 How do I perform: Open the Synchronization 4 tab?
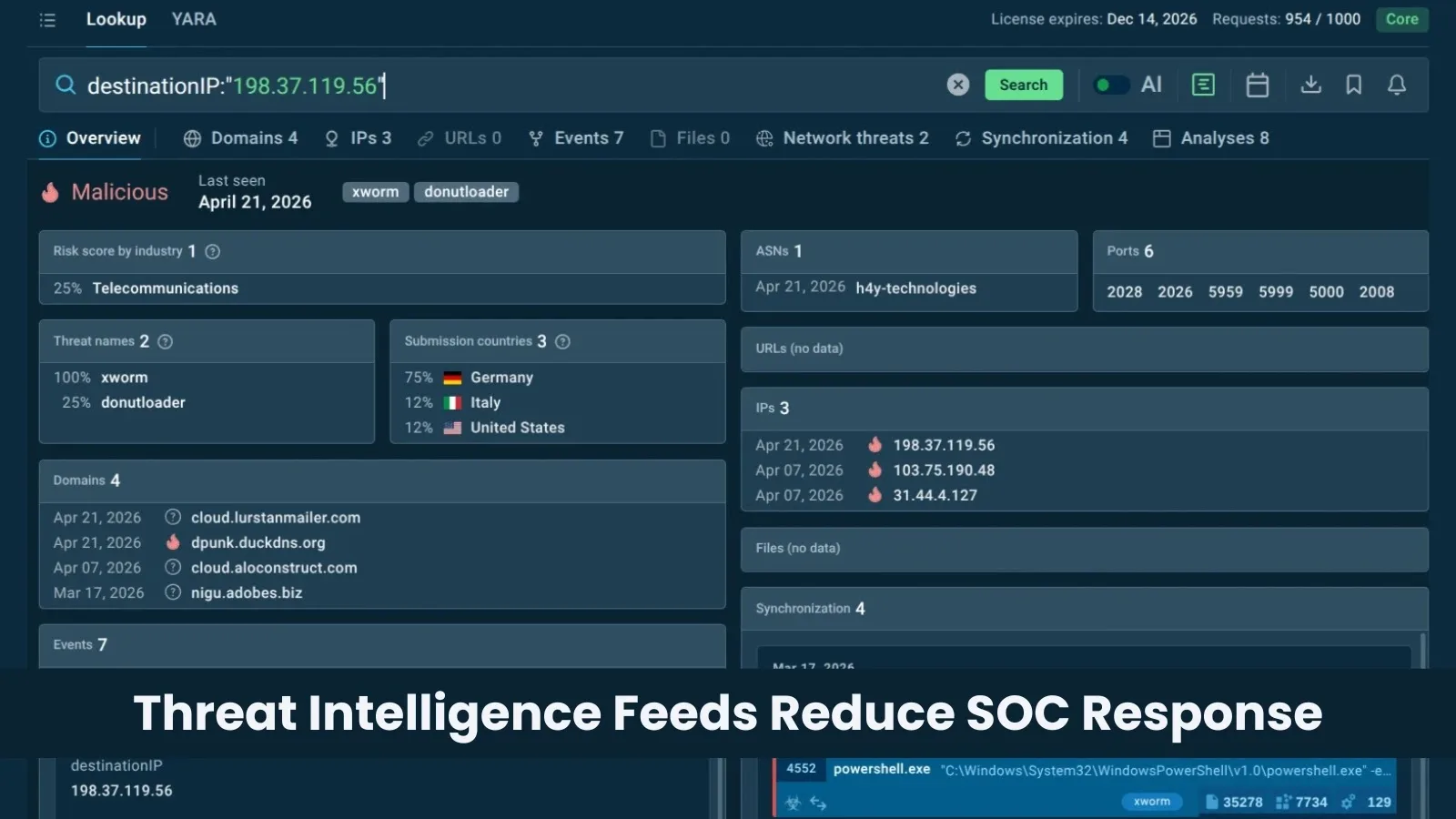point(1041,138)
